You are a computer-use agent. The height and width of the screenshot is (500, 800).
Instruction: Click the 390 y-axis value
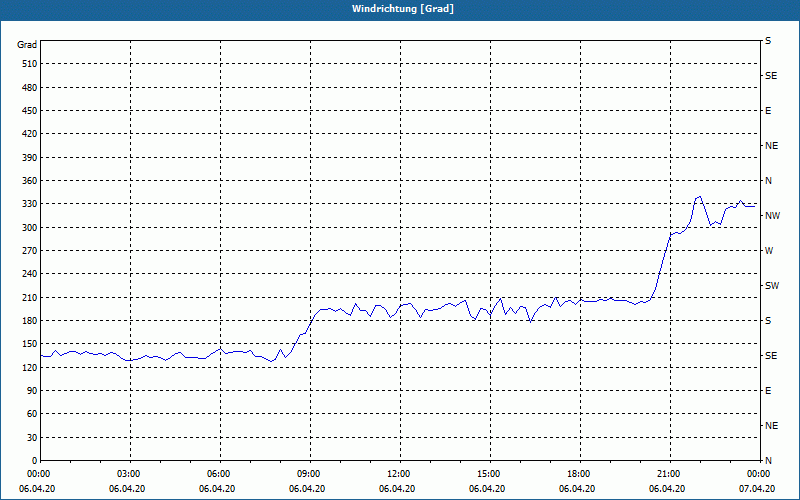pos(30,157)
